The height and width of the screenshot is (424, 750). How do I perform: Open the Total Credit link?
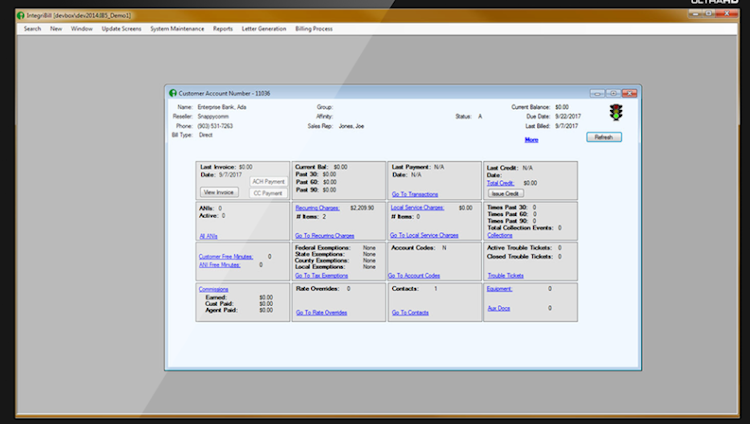[500, 183]
